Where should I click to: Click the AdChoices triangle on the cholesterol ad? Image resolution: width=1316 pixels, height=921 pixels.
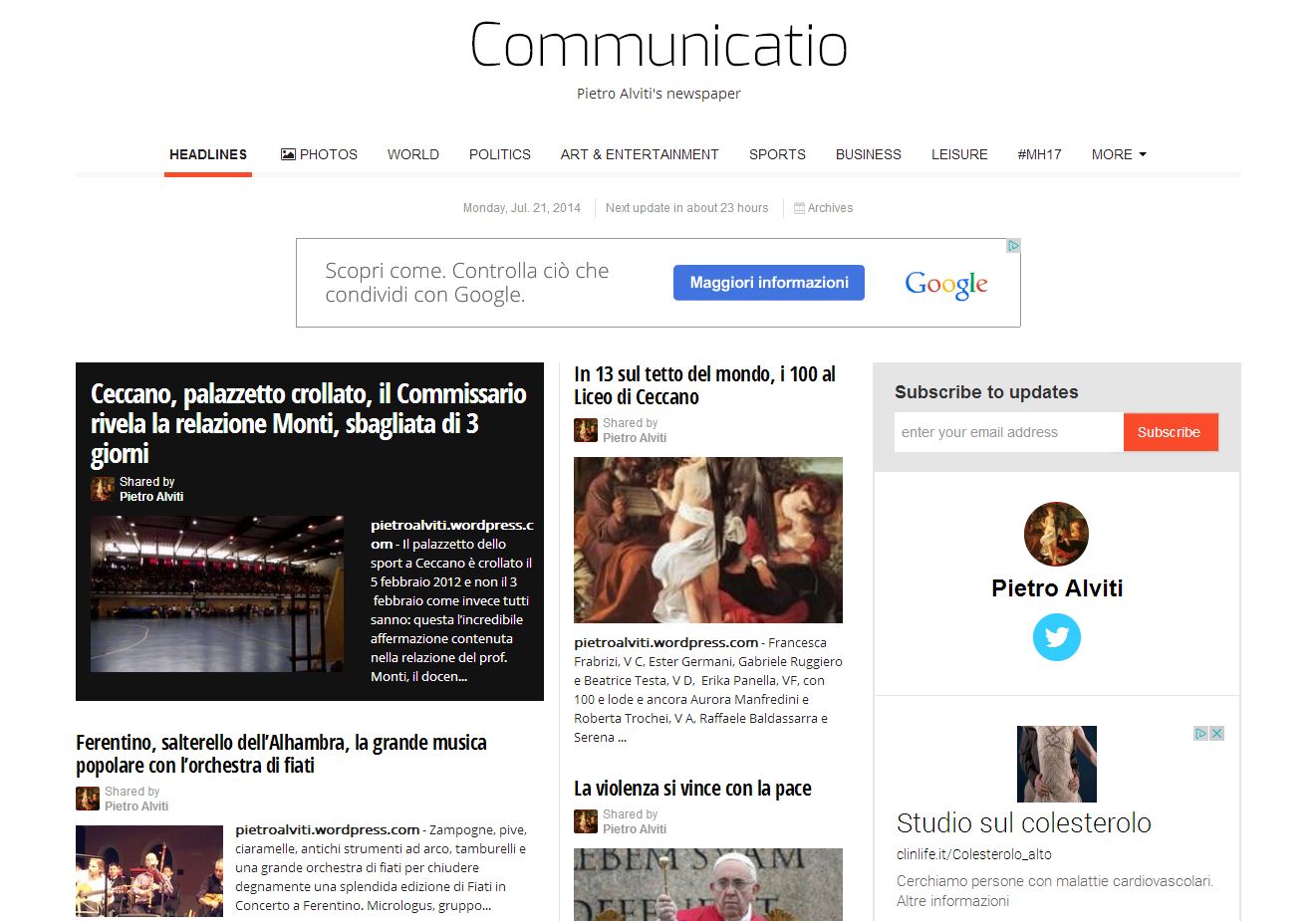click(1201, 734)
